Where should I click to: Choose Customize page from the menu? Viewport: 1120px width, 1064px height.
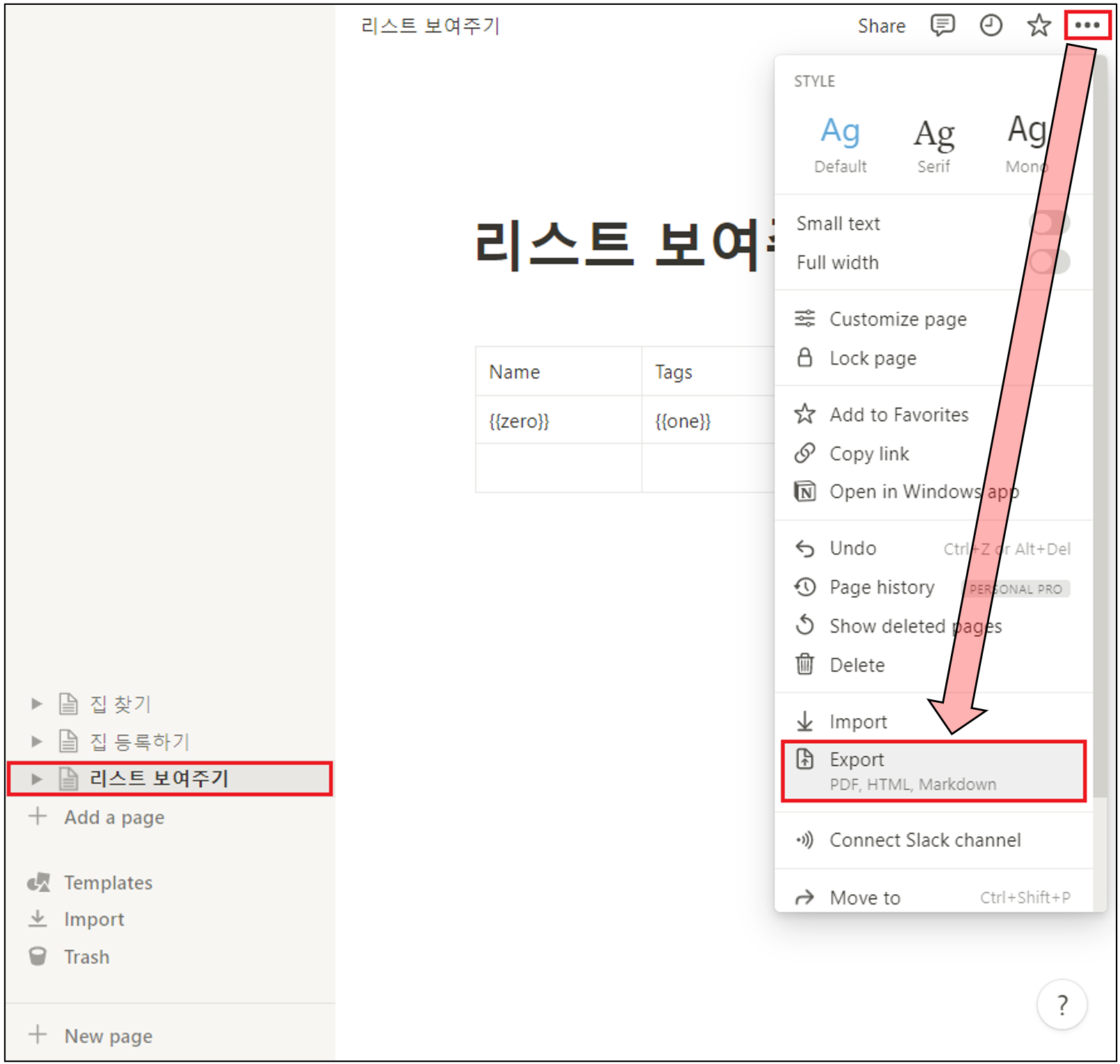933,319
